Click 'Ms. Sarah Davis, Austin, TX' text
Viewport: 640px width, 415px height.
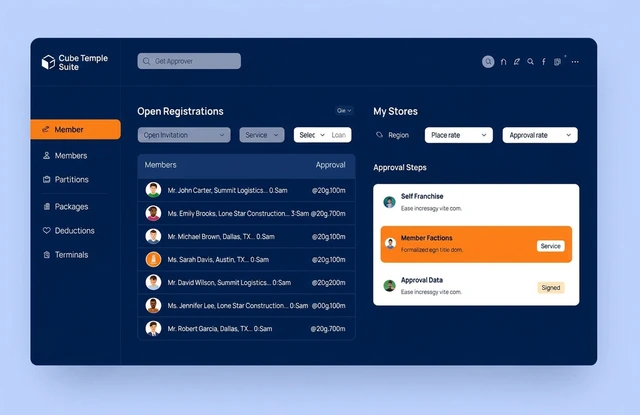206,260
